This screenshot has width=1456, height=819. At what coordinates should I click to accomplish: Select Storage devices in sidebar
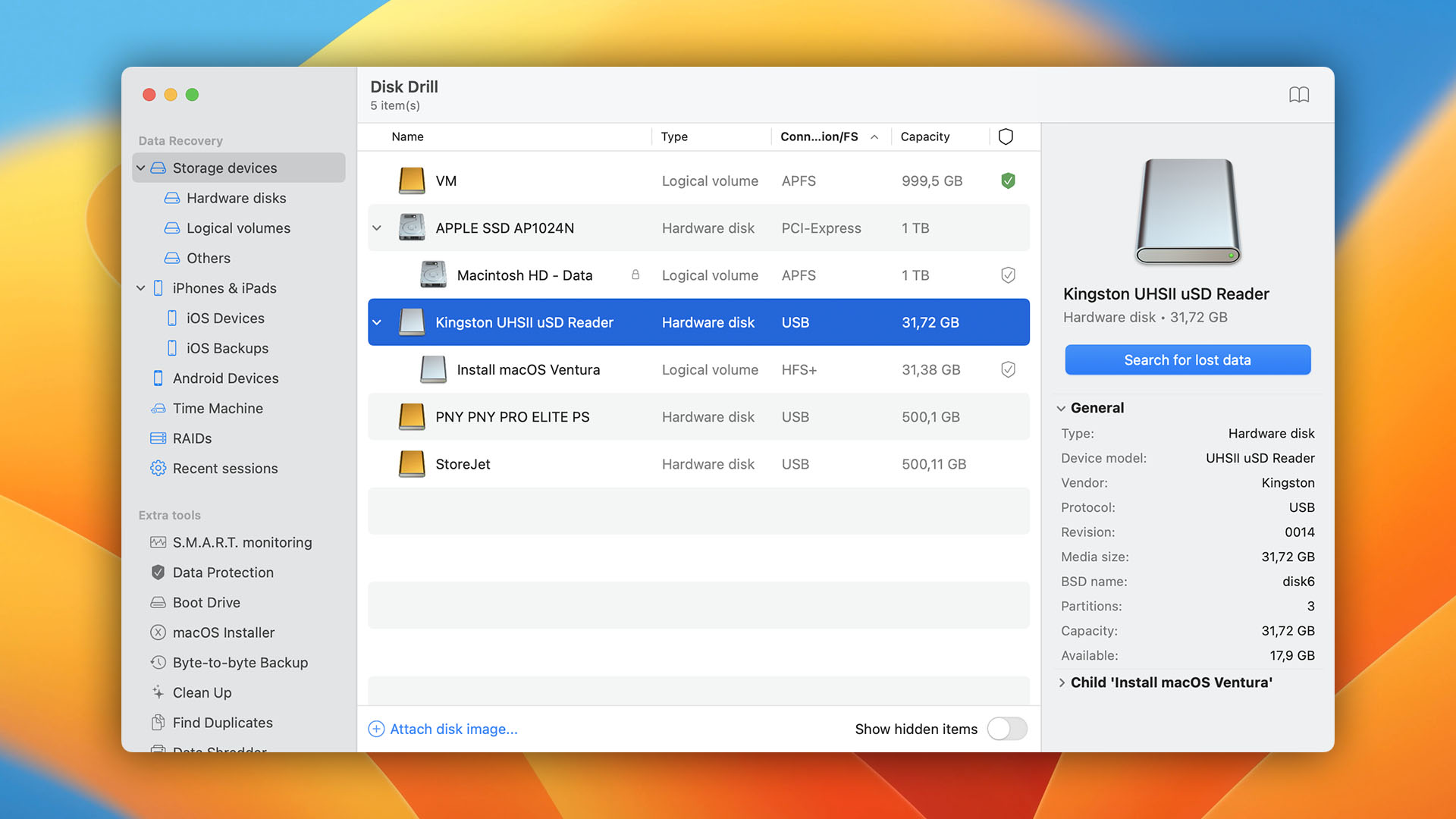coord(225,167)
